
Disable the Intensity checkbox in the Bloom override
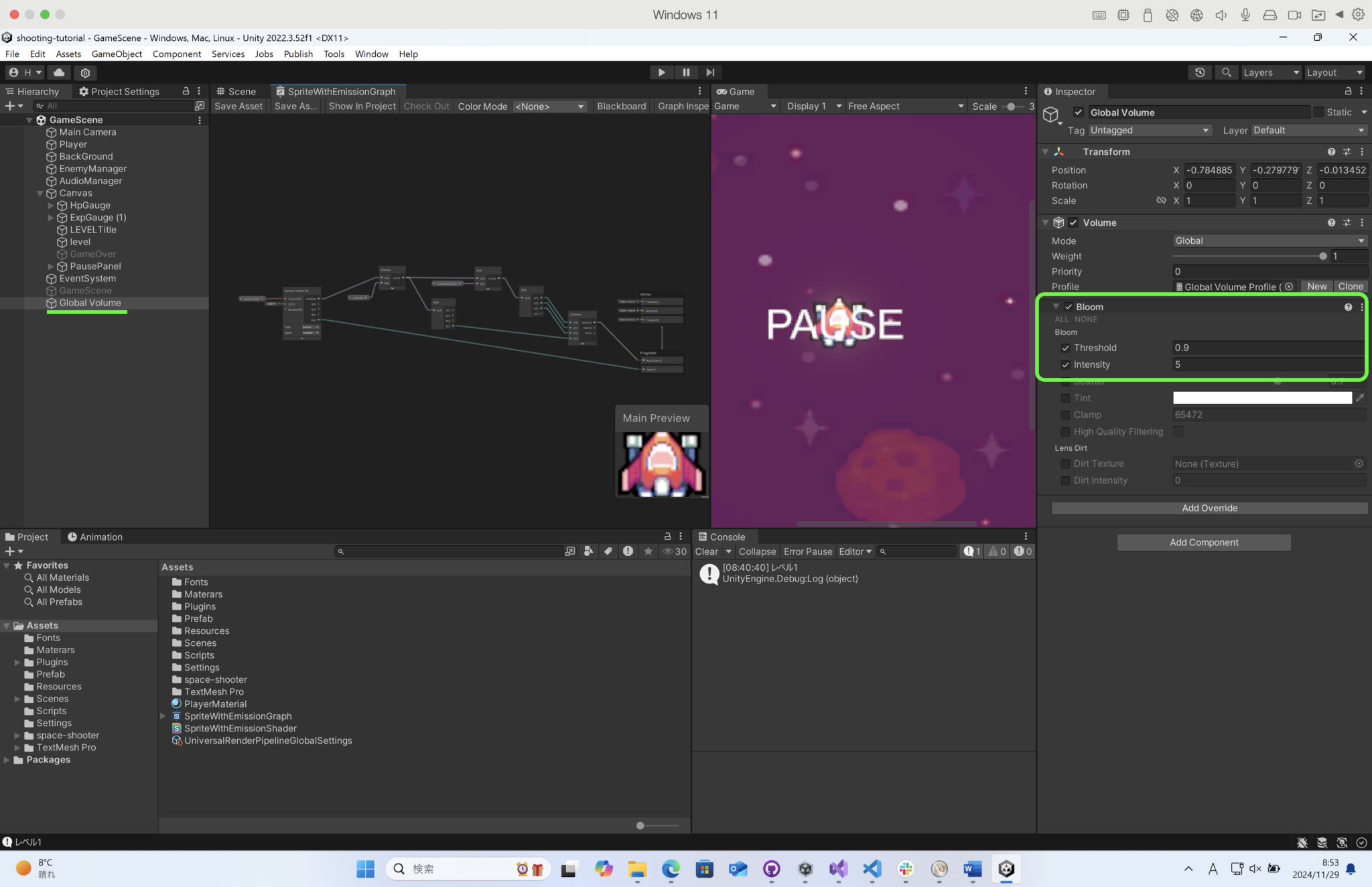coord(1065,364)
